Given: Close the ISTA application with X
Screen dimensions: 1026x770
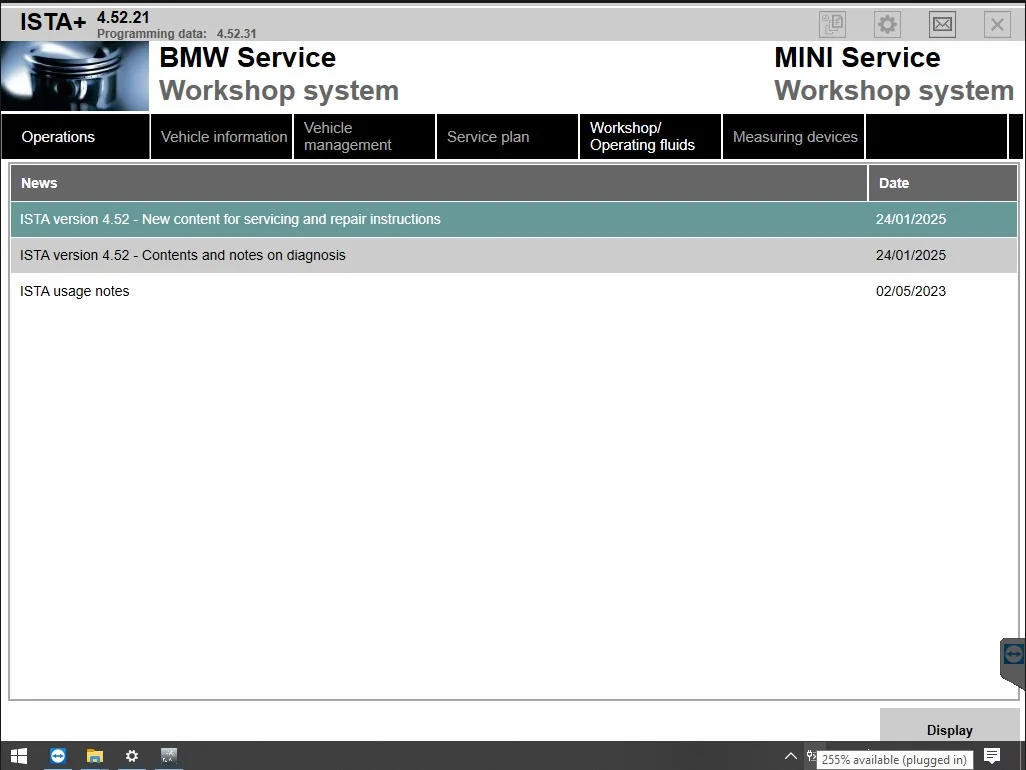Looking at the screenshot, I should tap(997, 25).
